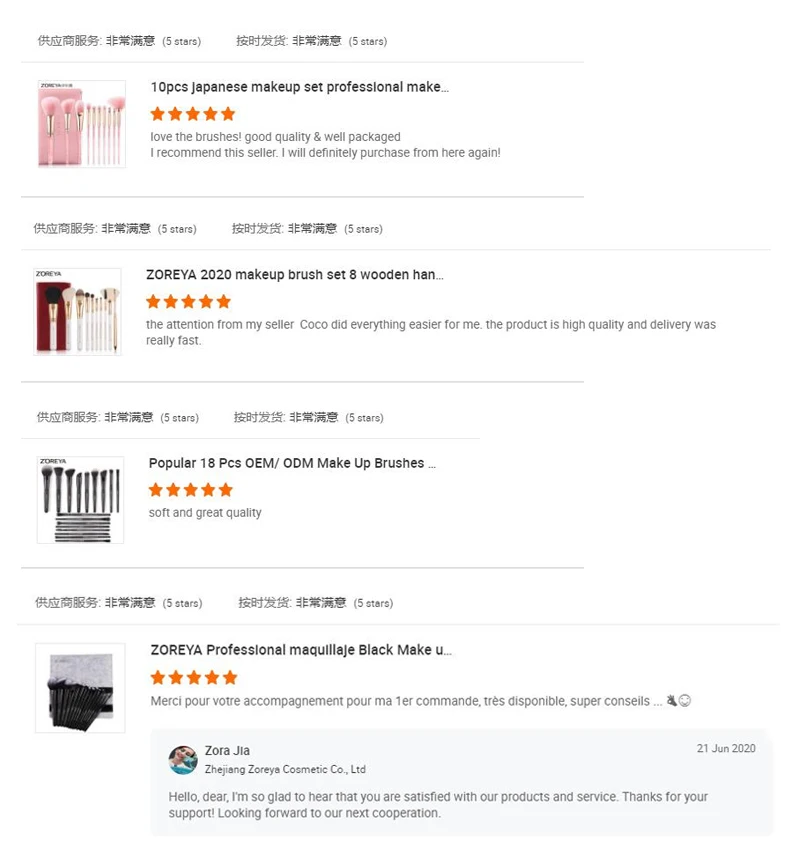
Task: Click stars under ZOREYA Professional maquillaje title
Action: [194, 677]
